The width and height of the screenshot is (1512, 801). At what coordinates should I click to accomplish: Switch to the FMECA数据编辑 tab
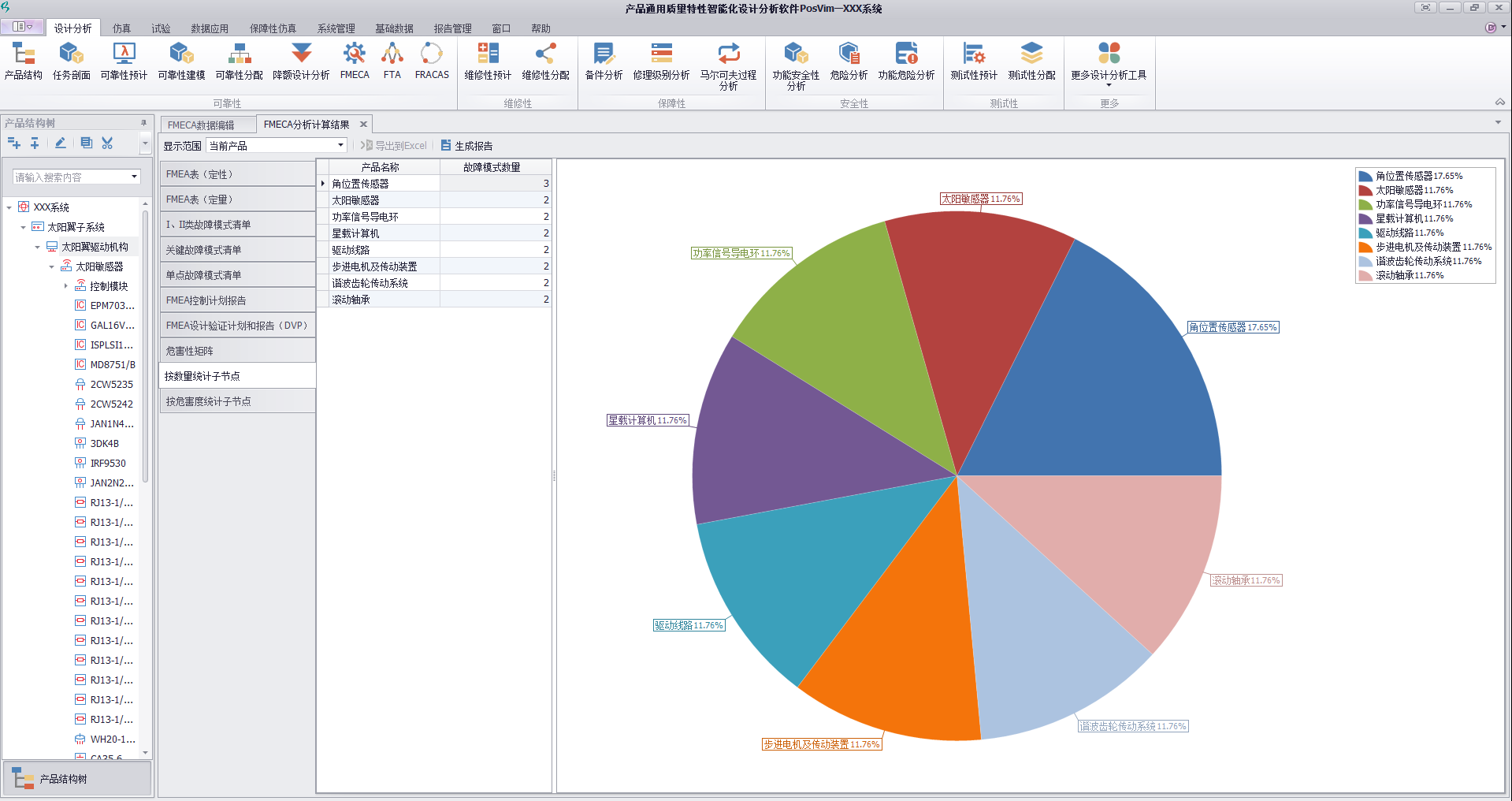pyautogui.click(x=201, y=125)
